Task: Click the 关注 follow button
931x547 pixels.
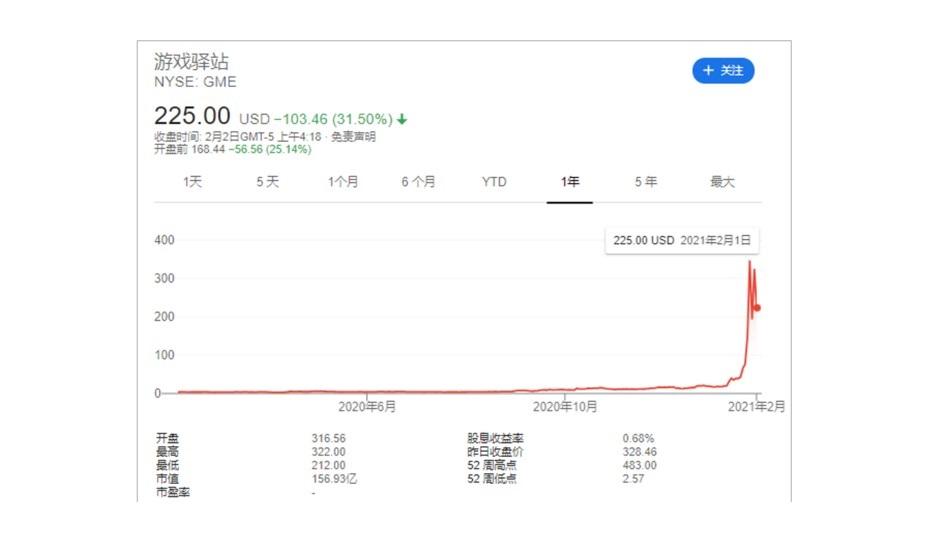Action: [723, 71]
